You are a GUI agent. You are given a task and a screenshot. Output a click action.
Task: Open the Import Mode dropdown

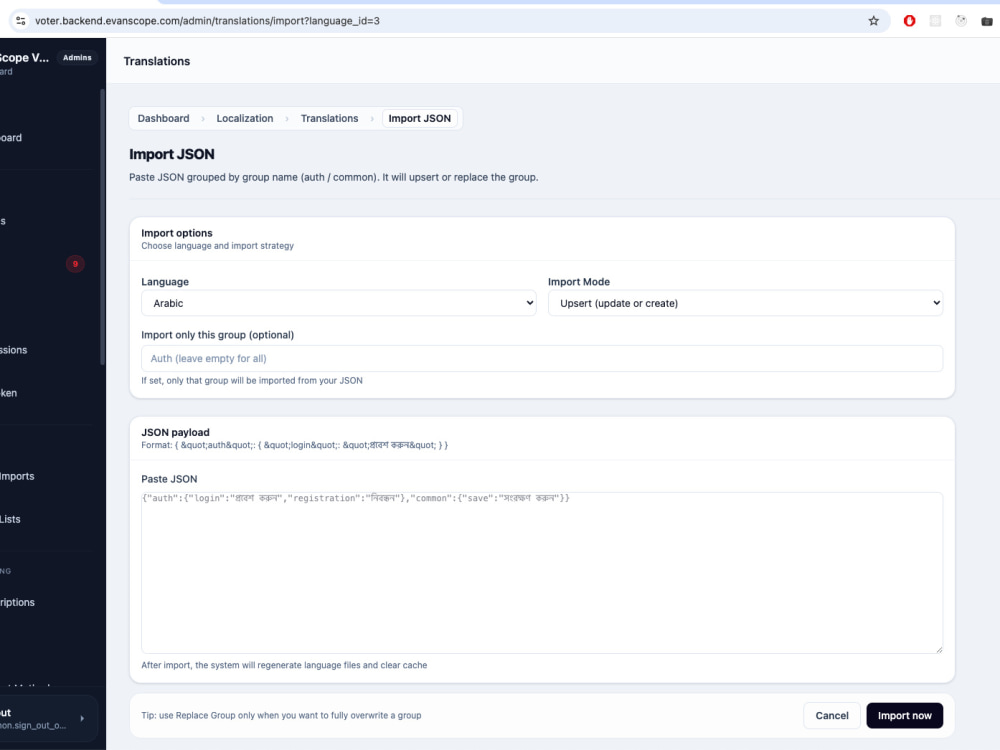pos(745,303)
